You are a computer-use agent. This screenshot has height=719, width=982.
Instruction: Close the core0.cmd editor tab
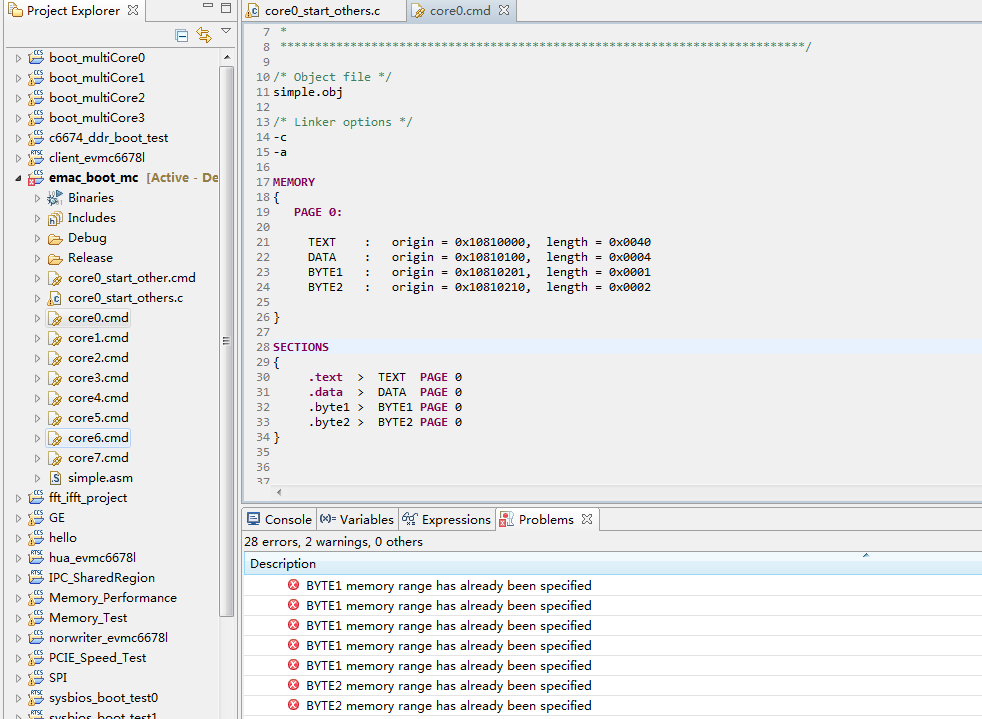click(504, 11)
